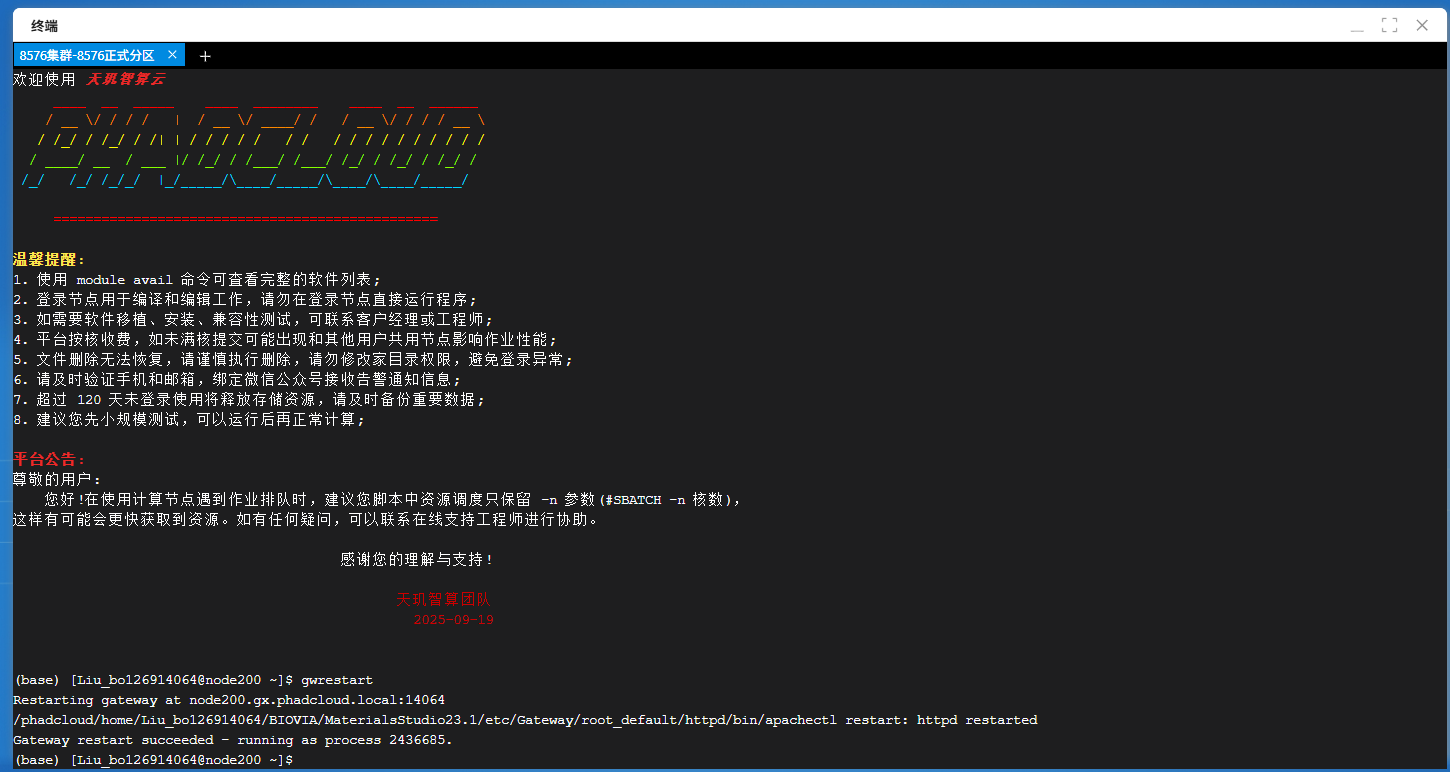Image resolution: width=1450 pixels, height=772 pixels.
Task: Click the red separator line
Action: pos(245,219)
